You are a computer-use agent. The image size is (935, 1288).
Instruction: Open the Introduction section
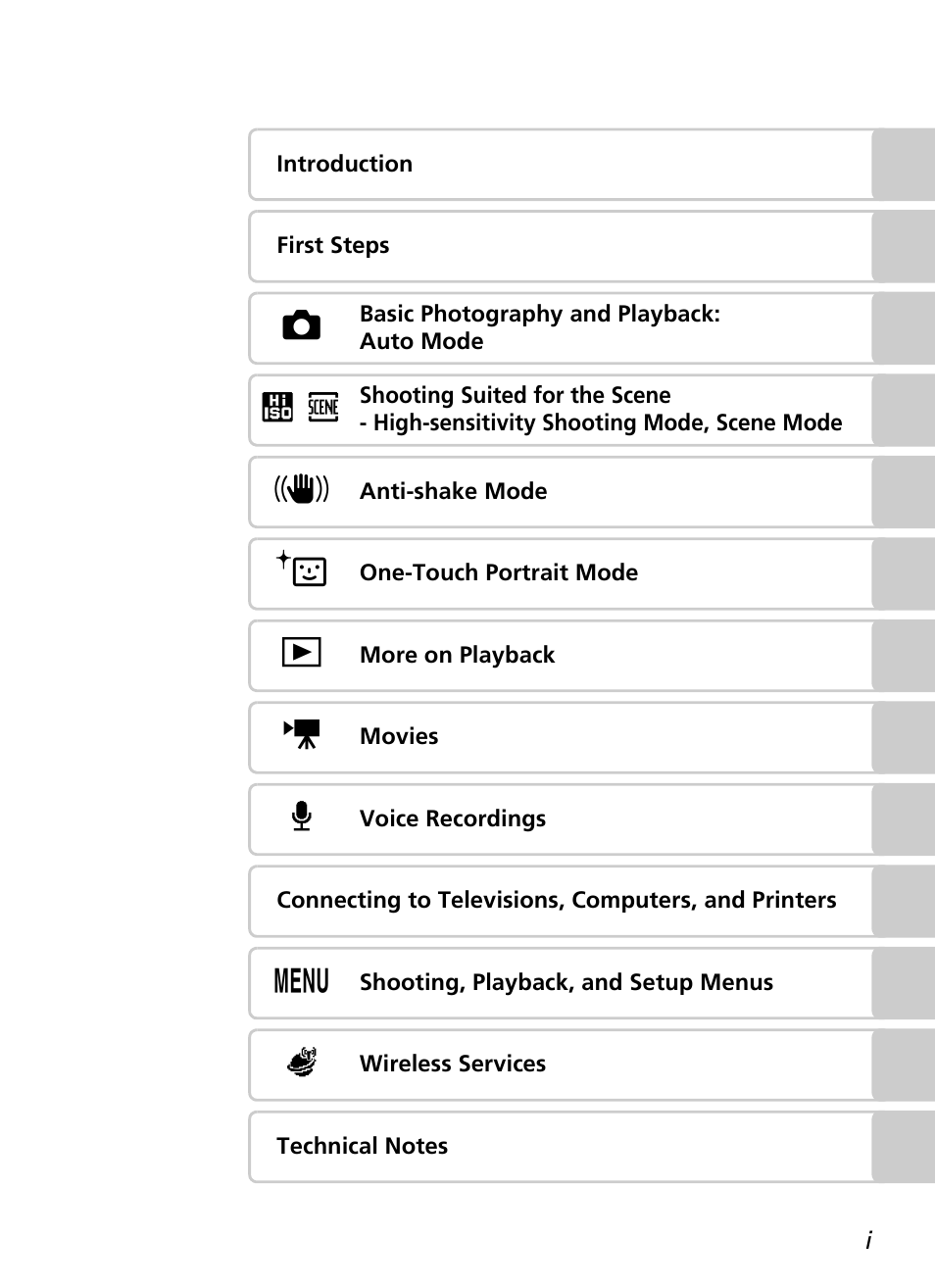(x=344, y=164)
